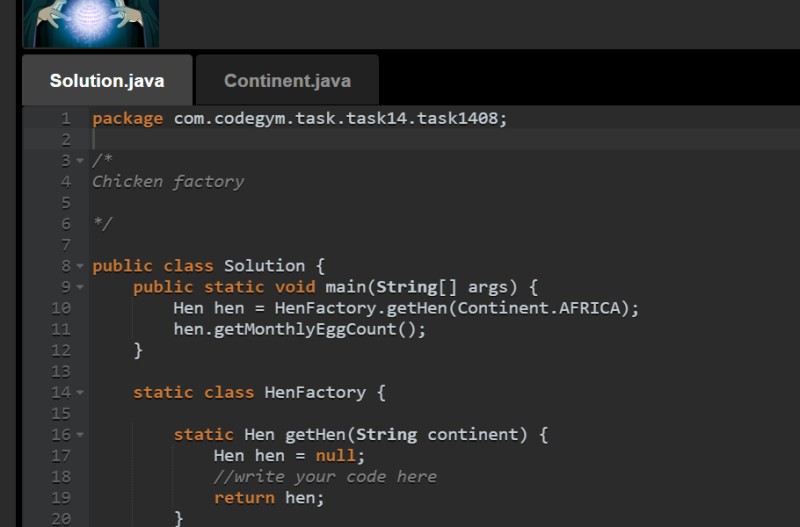The image size is (800, 527).
Task: Click the 'Chicken factory' comment text
Action: (168, 182)
